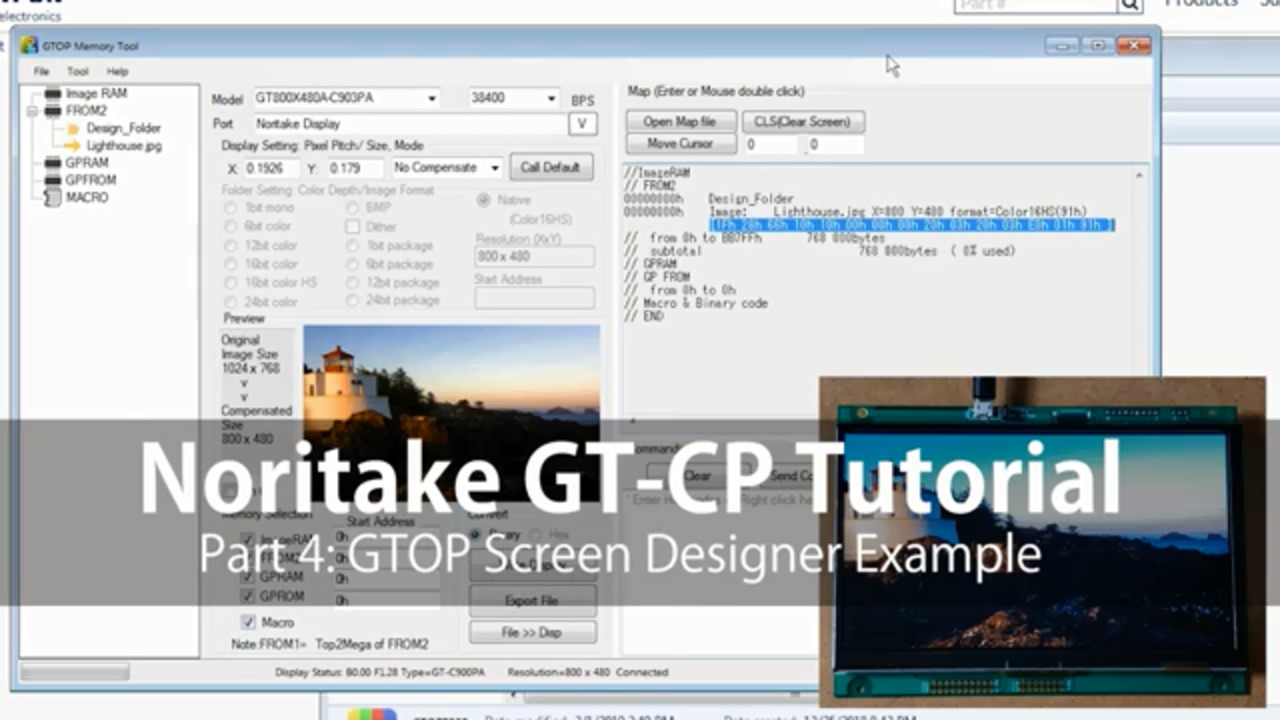Click the arrow icon beside Lighthouse.jpg
Image resolution: width=1280 pixels, height=720 pixels.
[72, 146]
